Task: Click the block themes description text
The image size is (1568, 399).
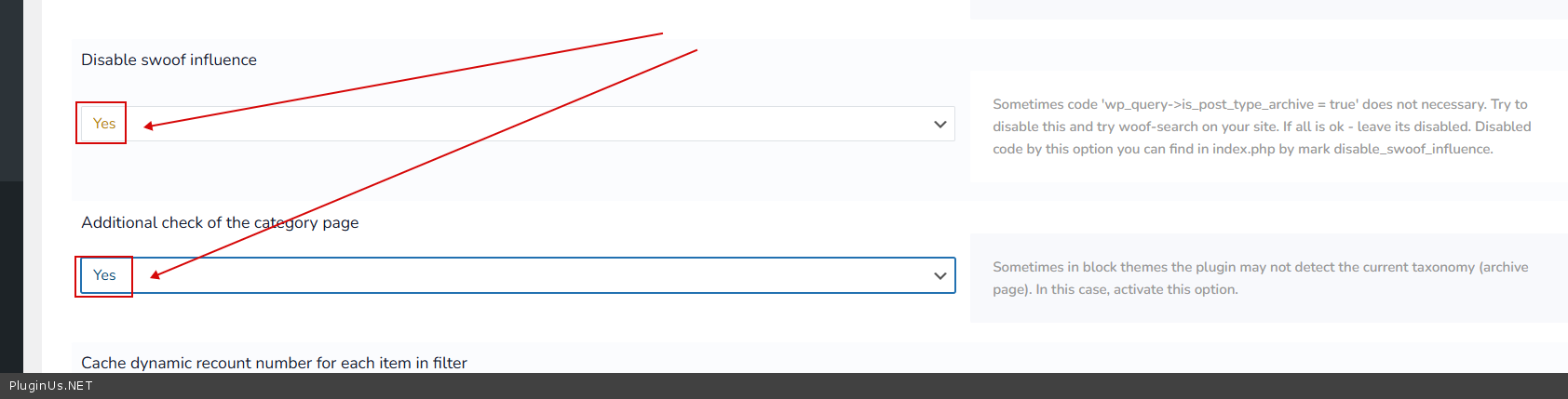Action: click(x=1261, y=278)
